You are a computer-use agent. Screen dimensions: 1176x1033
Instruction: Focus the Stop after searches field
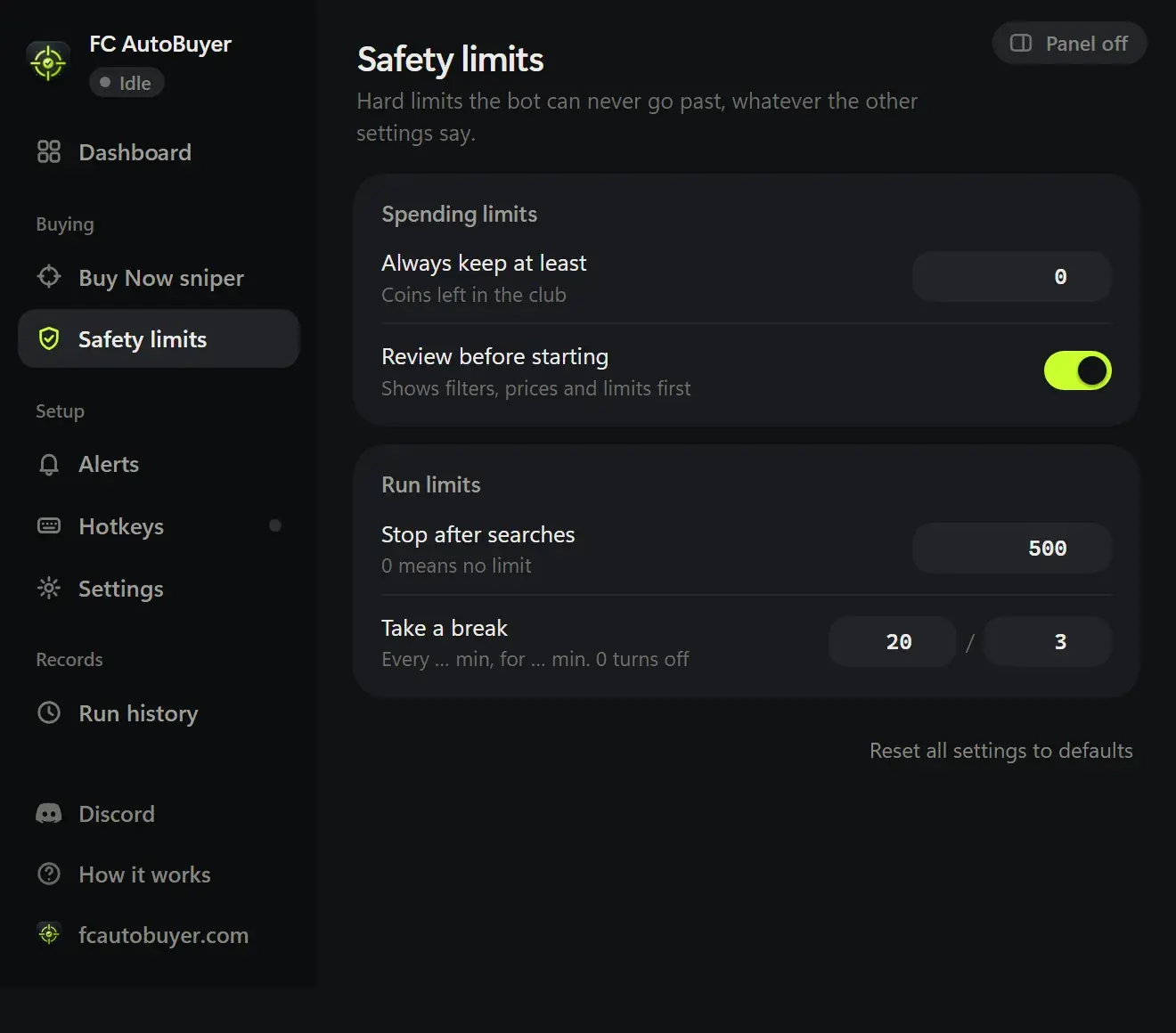coord(1012,548)
